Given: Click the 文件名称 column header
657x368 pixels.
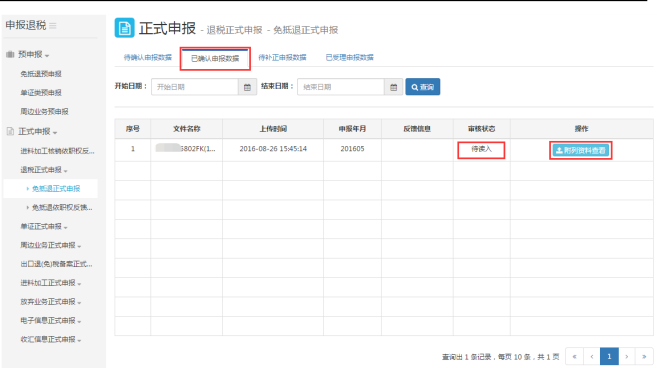Looking at the screenshot, I should click(x=187, y=129).
